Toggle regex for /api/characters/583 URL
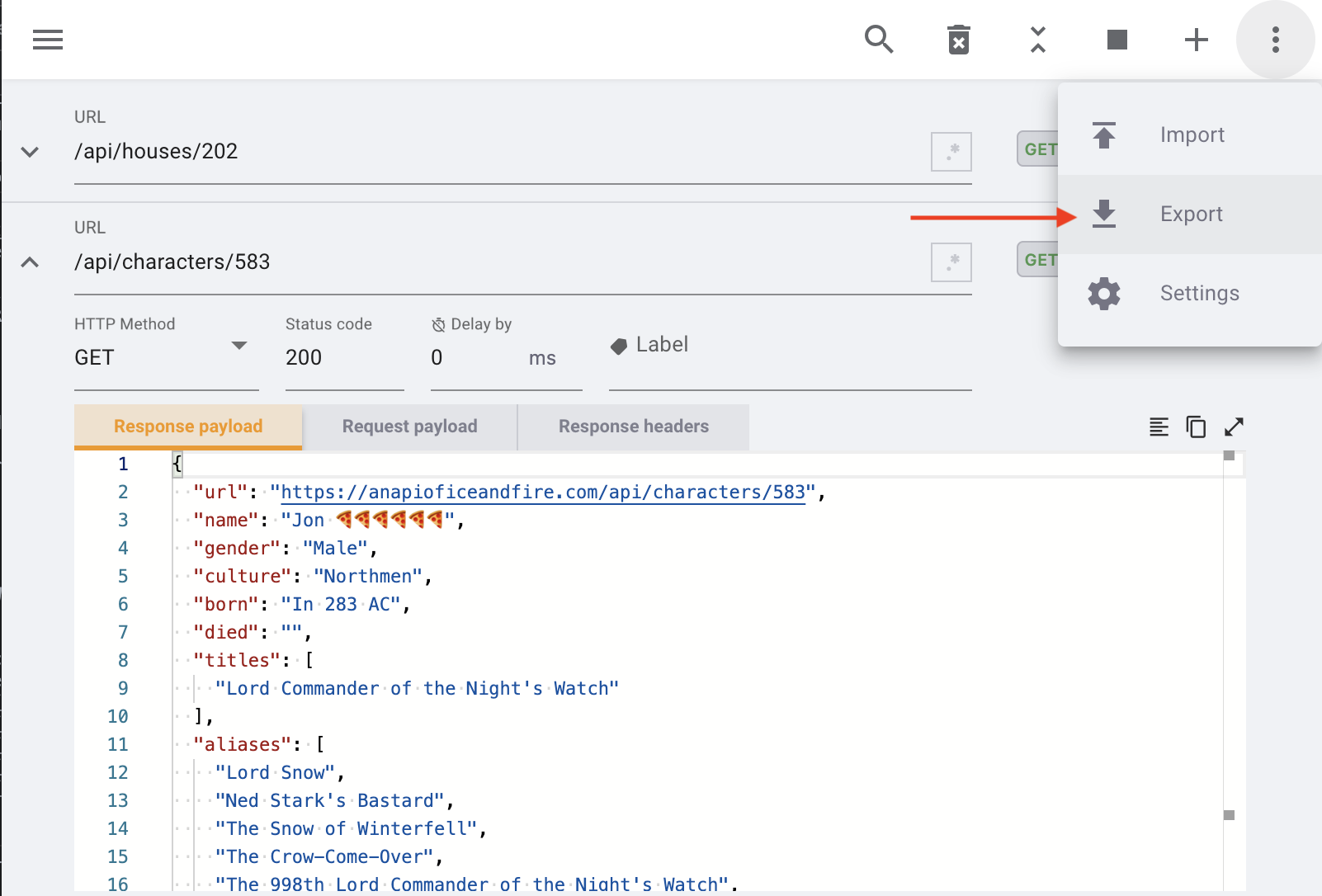Screen dimensions: 1322x896 point(951,262)
